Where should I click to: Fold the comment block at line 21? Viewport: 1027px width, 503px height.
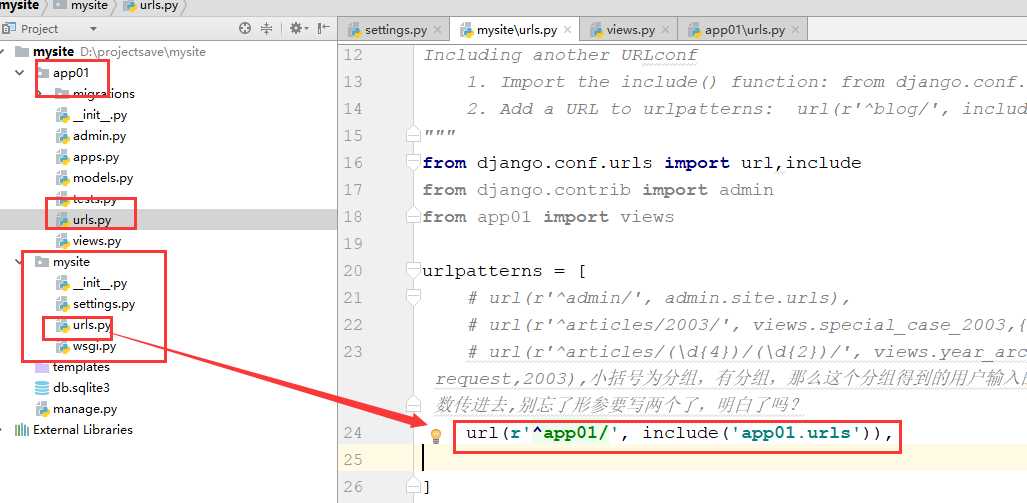[x=413, y=298]
